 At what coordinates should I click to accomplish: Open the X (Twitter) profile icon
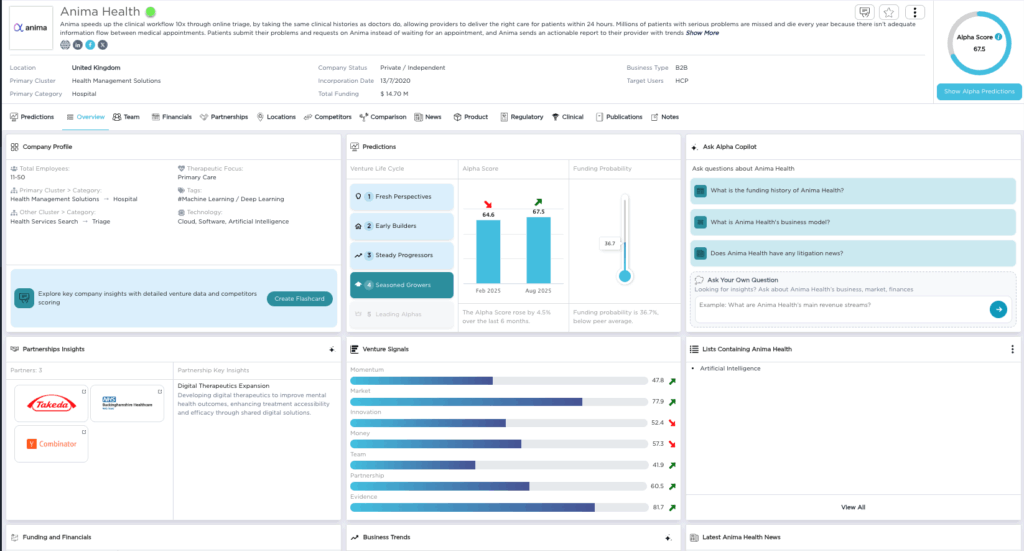pyautogui.click(x=103, y=45)
